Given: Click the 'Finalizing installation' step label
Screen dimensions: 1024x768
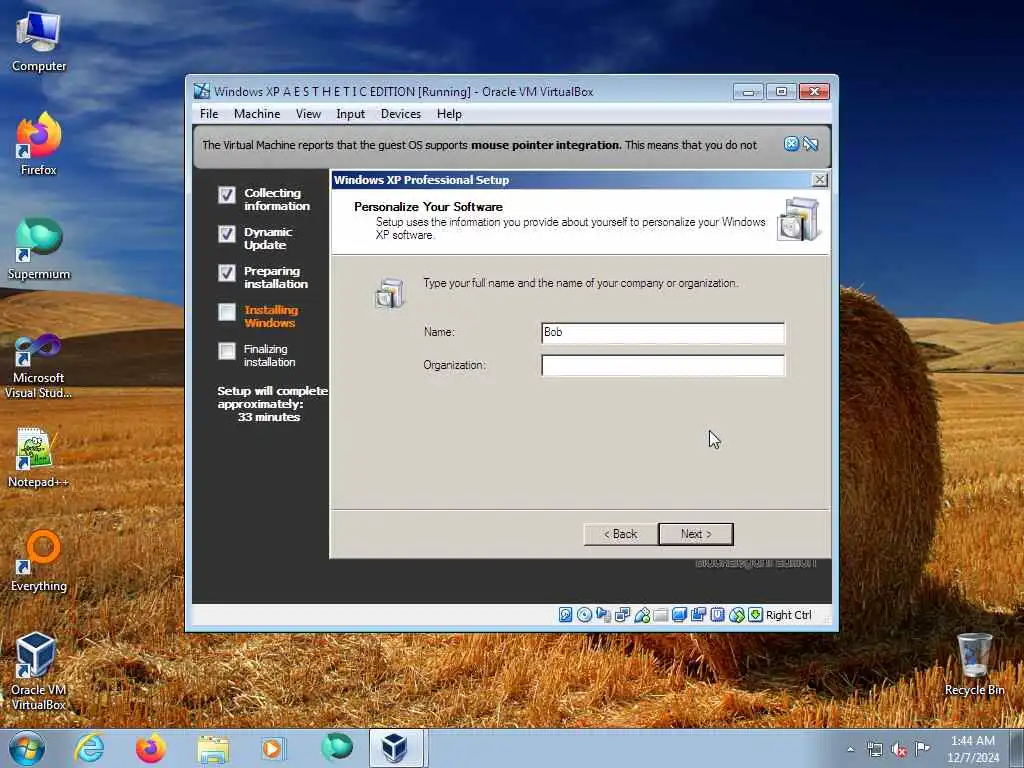Looking at the screenshot, I should pyautogui.click(x=269, y=356).
